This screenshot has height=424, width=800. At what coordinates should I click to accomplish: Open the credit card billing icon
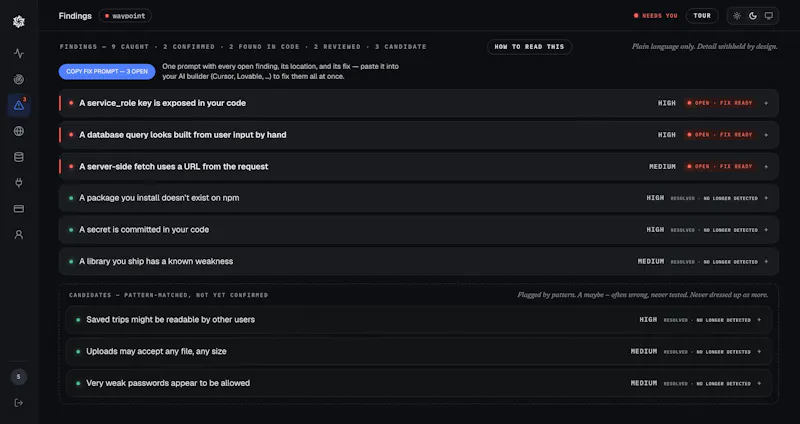pyautogui.click(x=19, y=209)
